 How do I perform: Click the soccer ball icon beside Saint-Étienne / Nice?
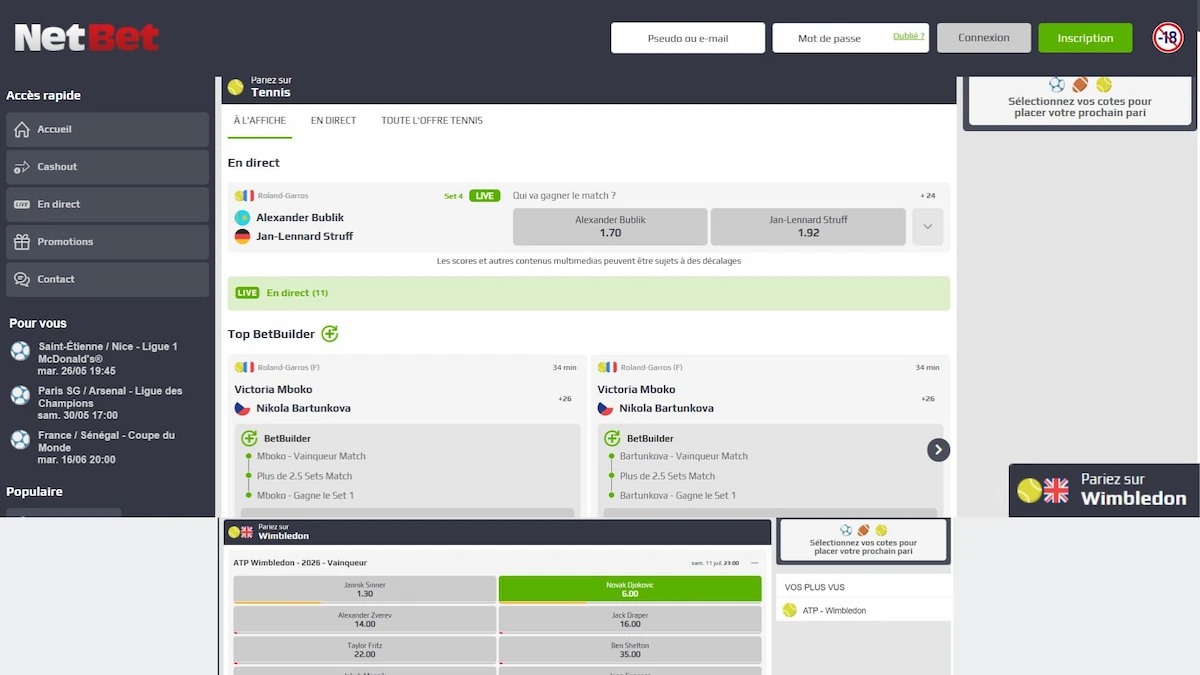click(x=20, y=351)
